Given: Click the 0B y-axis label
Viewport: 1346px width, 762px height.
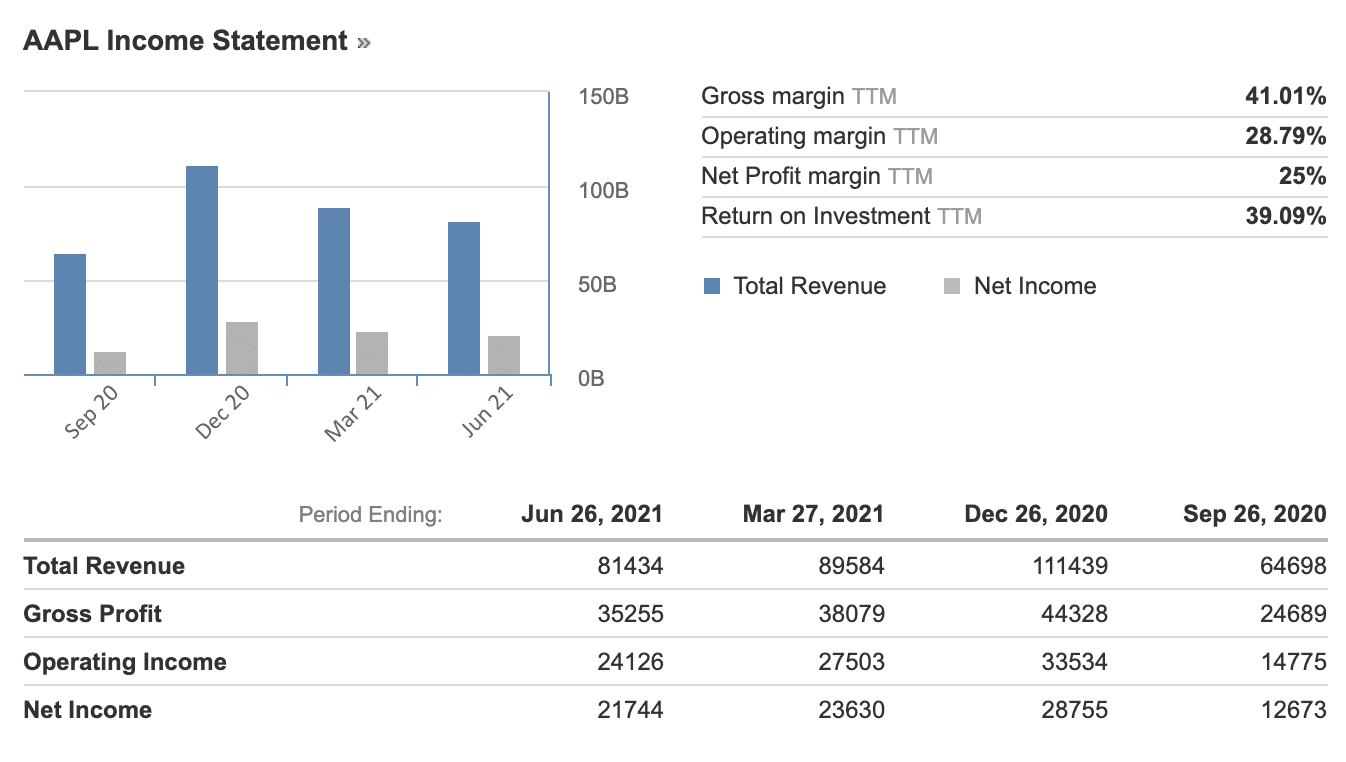Looking at the screenshot, I should tap(592, 379).
